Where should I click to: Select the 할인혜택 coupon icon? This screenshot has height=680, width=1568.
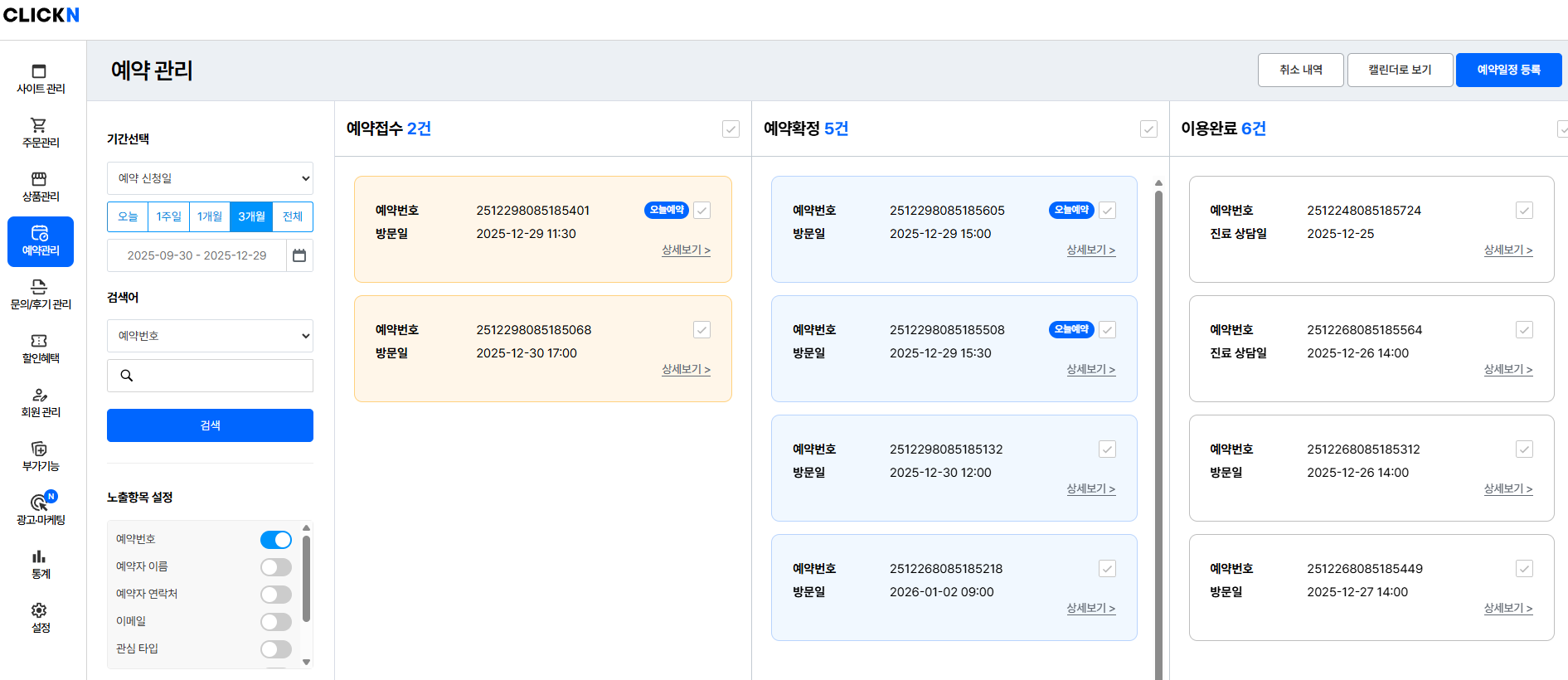40,341
